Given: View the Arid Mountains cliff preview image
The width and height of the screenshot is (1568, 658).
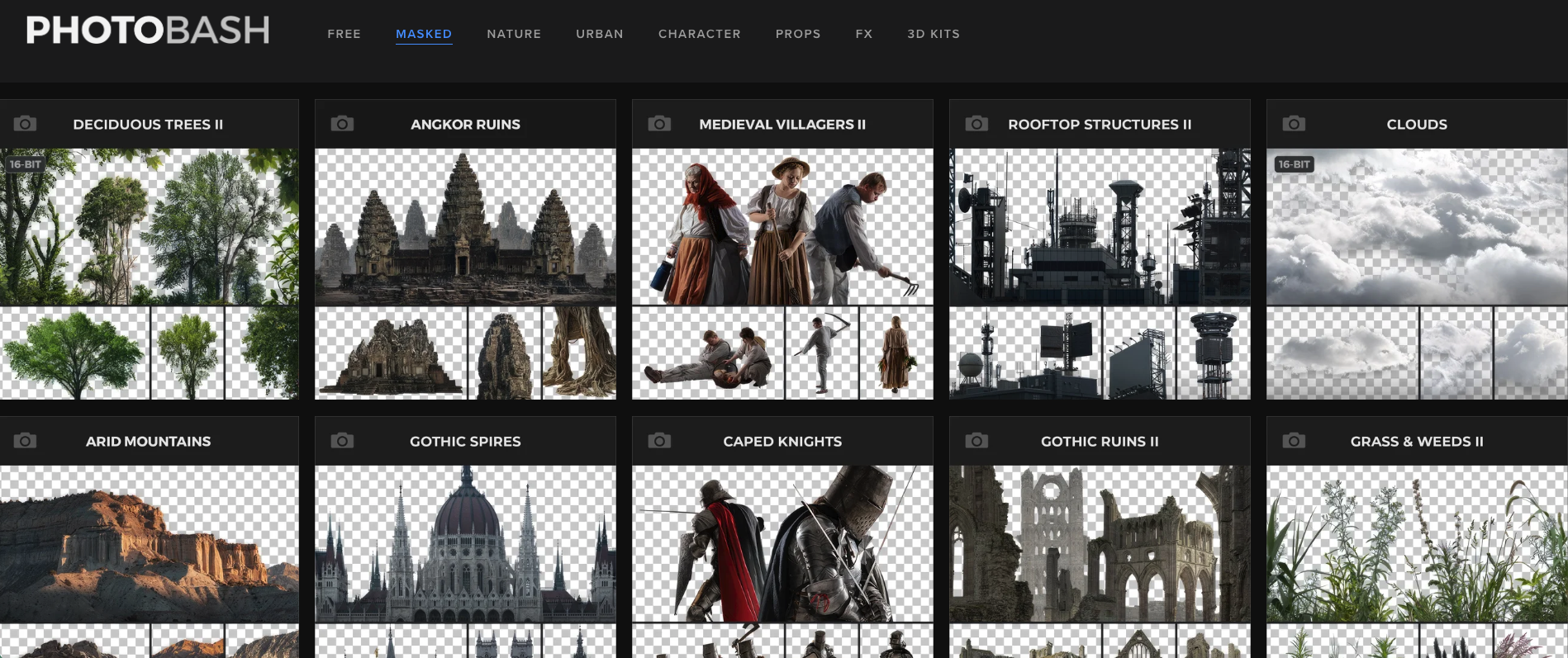Looking at the screenshot, I should (x=149, y=544).
